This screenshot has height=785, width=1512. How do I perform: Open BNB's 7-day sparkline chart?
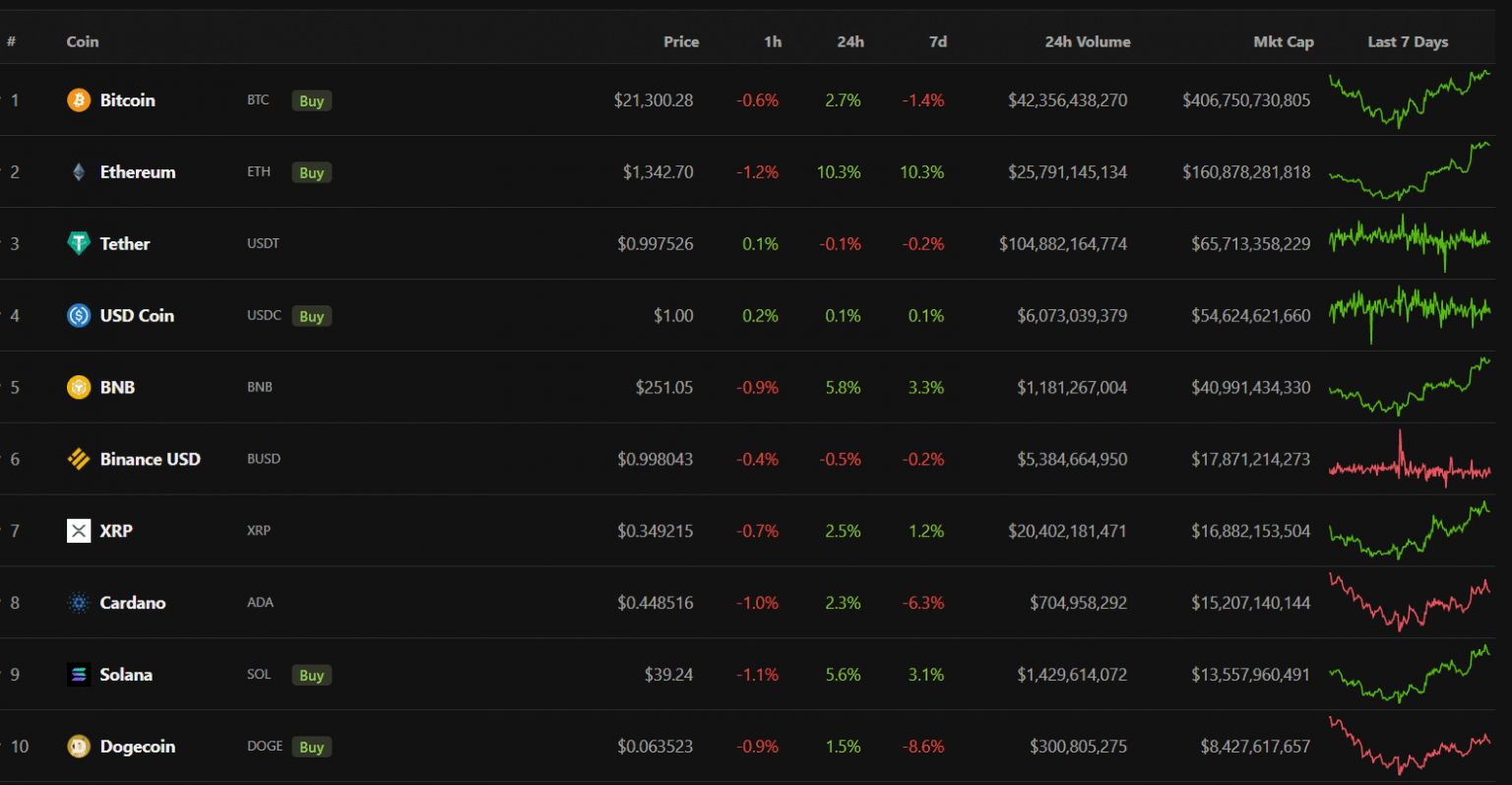click(1410, 386)
